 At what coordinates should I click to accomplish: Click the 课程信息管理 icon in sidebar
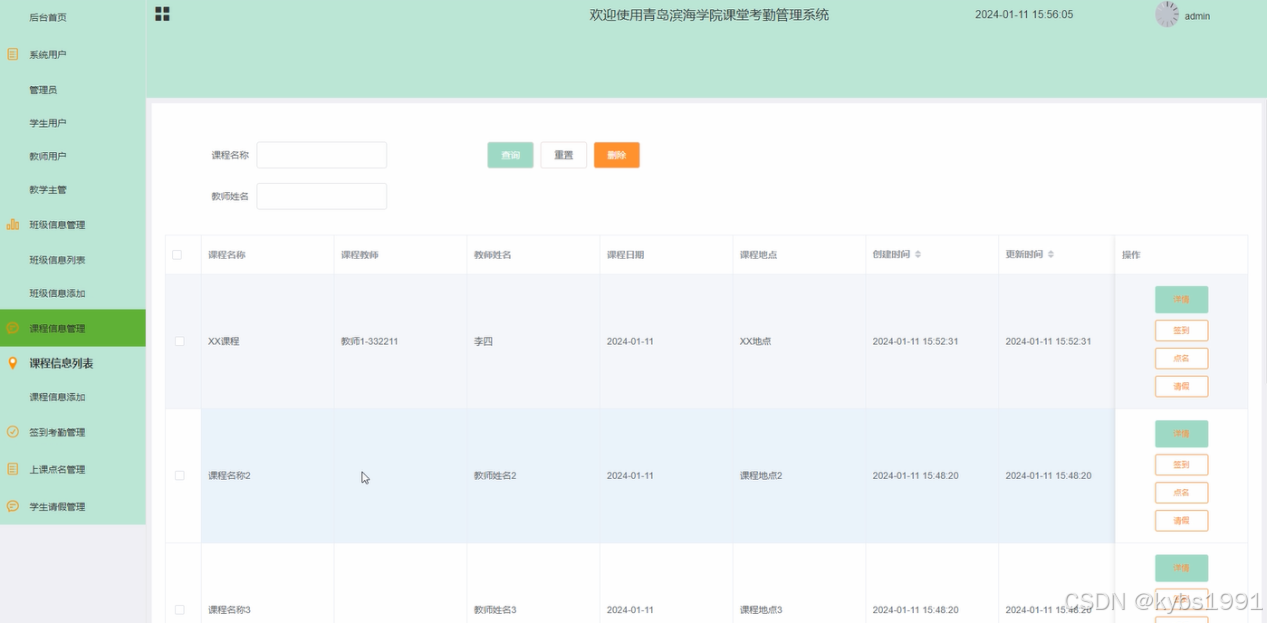13,328
